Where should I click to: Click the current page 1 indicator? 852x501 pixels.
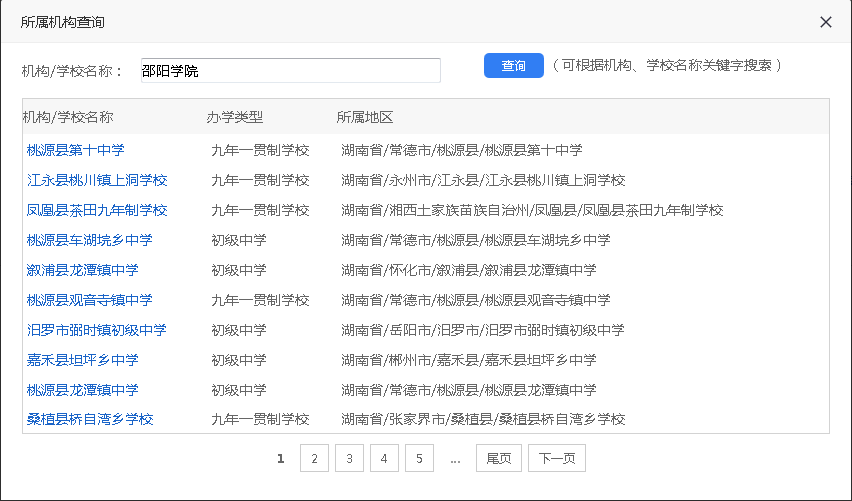click(x=281, y=458)
